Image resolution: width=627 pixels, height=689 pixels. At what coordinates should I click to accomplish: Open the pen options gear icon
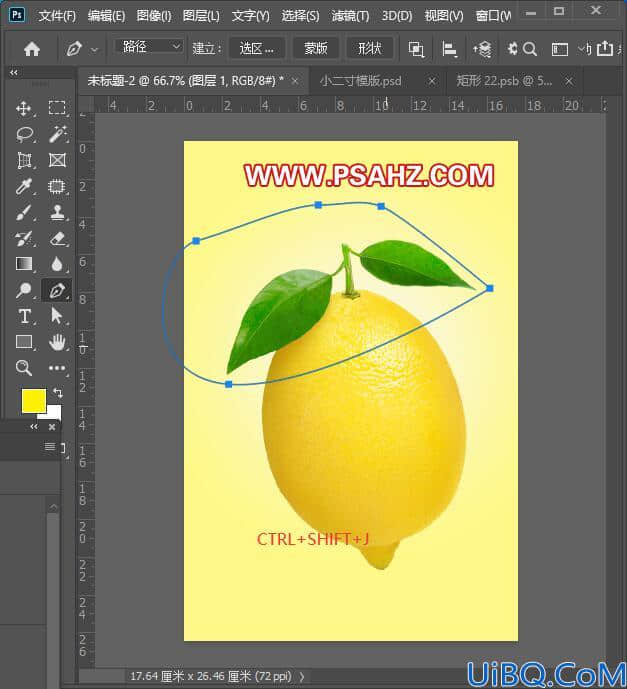512,48
